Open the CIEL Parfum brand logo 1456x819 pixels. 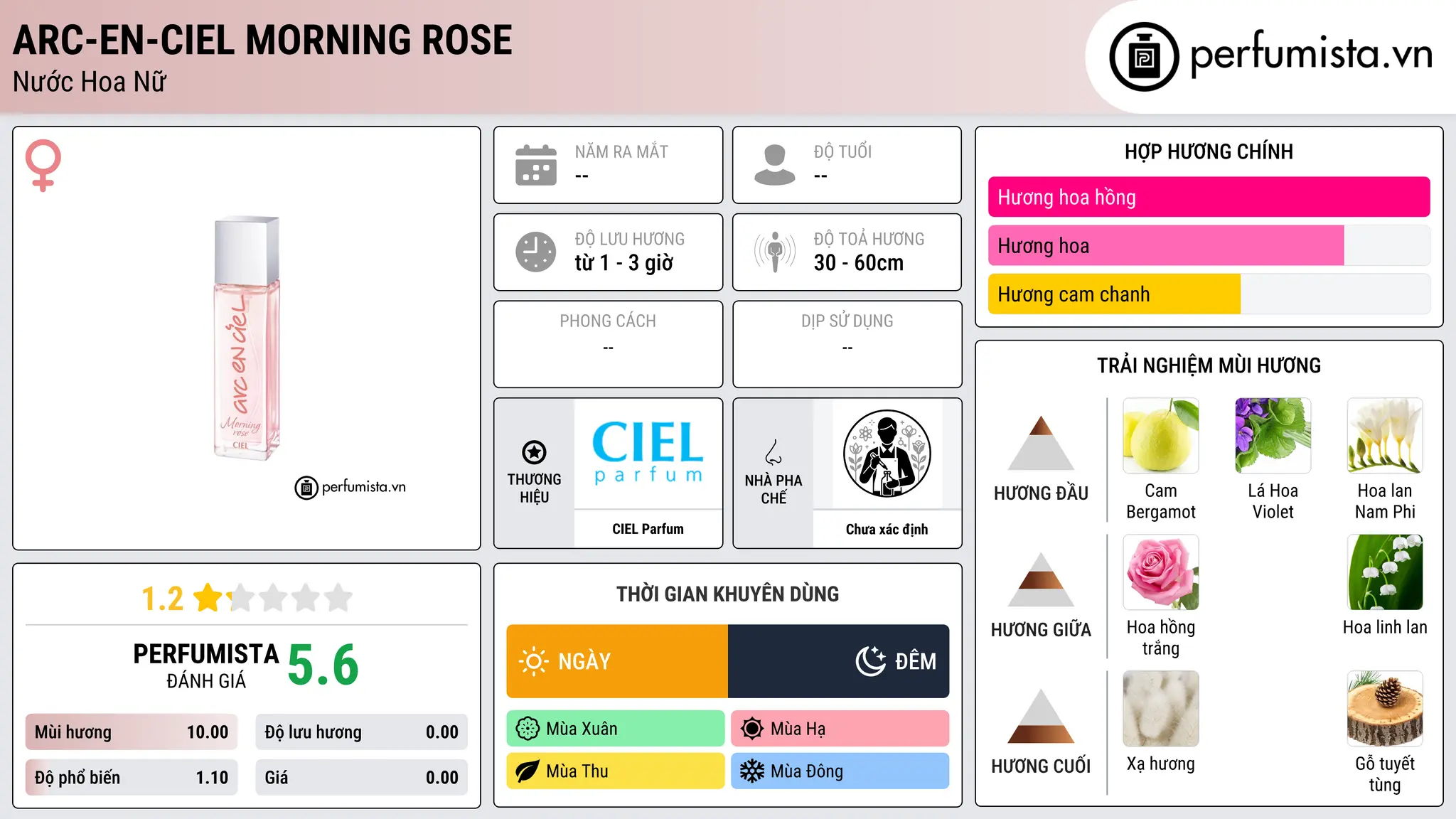click(x=648, y=454)
